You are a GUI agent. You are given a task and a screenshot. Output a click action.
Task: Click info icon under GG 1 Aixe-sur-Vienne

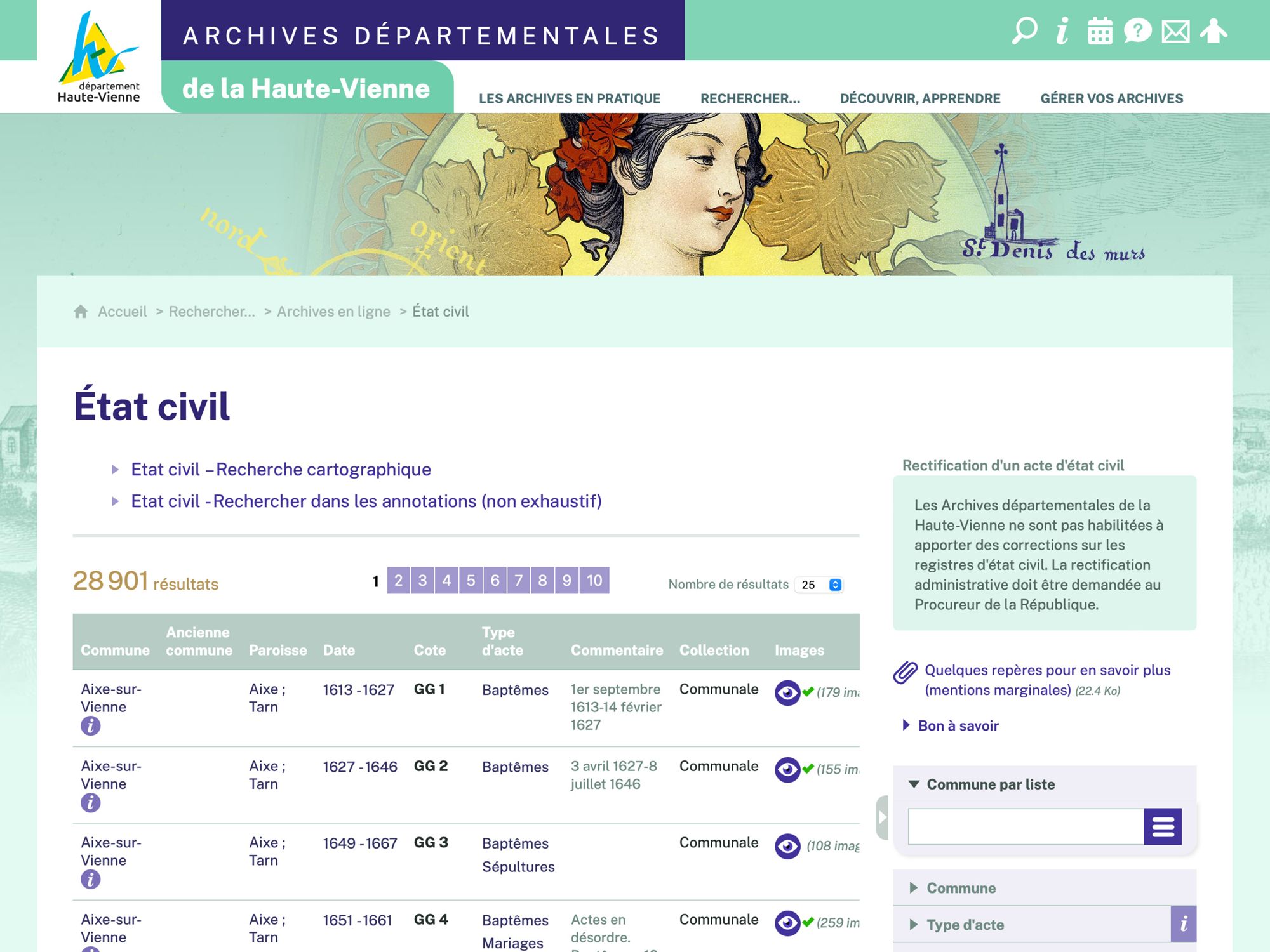pos(90,726)
